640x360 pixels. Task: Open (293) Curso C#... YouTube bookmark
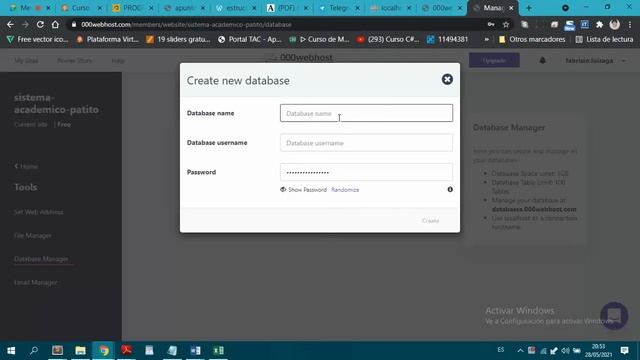coord(388,39)
